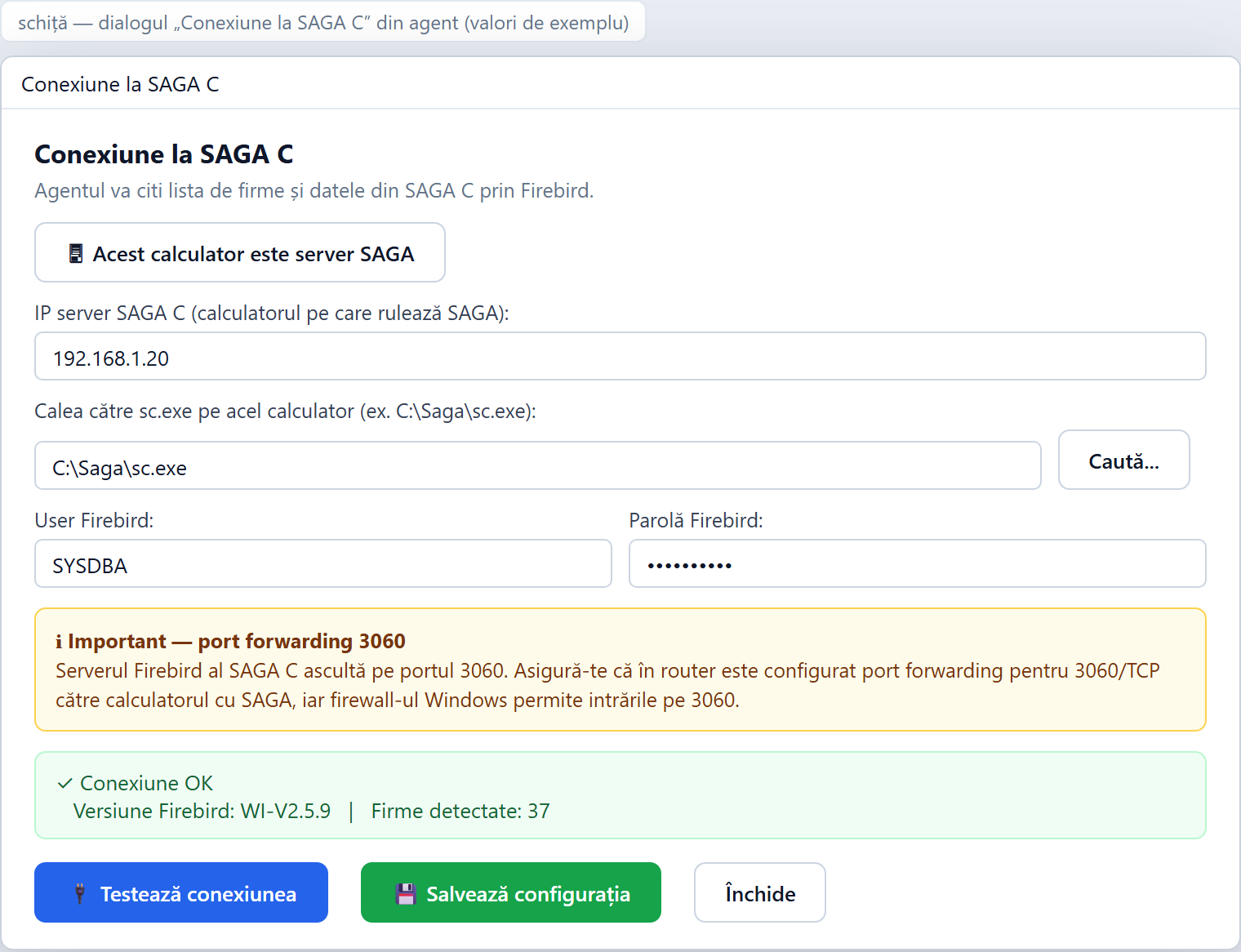Click the floppy disk save icon
This screenshot has height=952, width=1241.
[x=406, y=894]
